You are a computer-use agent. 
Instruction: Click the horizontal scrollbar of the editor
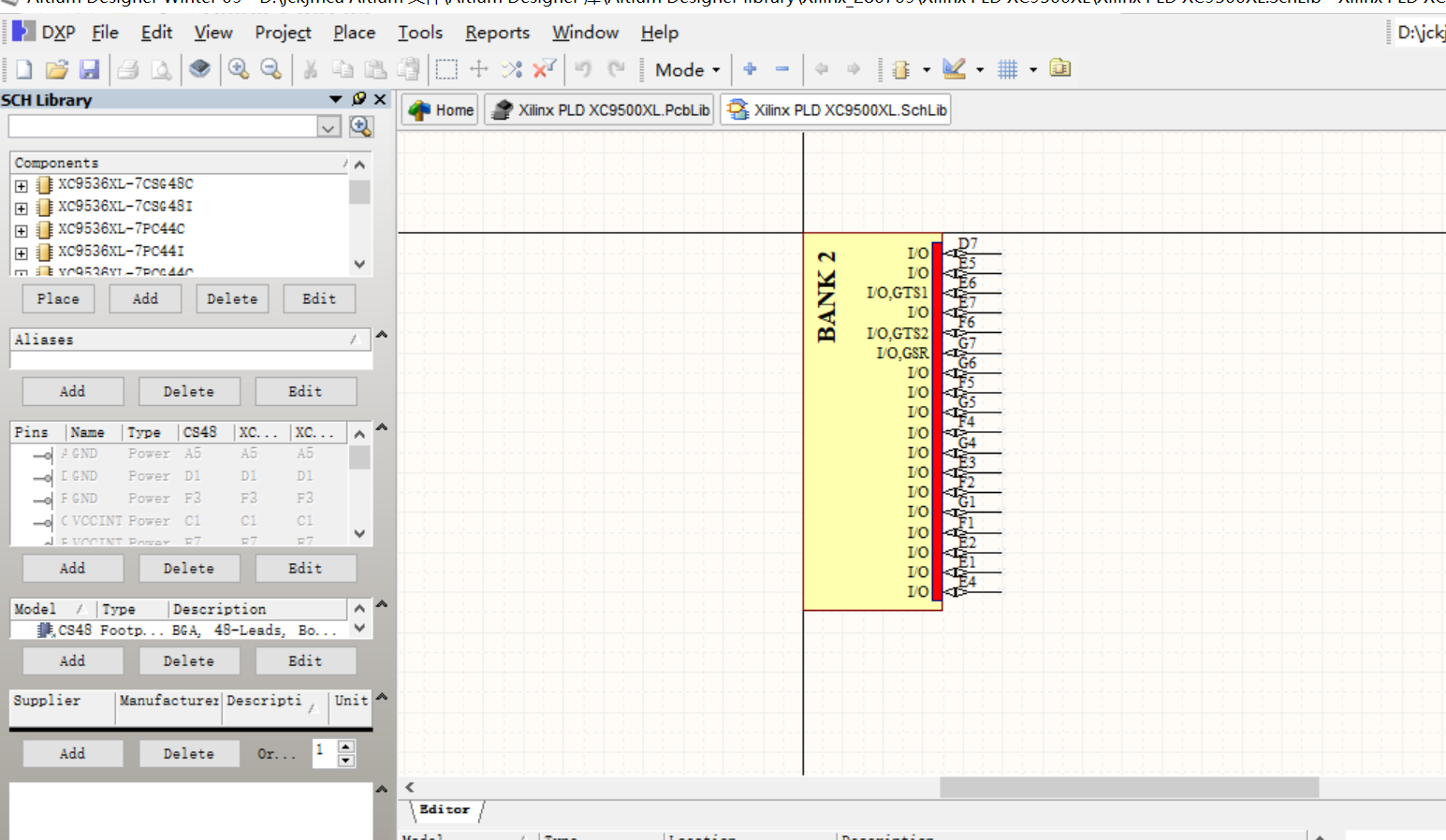[x=1129, y=788]
